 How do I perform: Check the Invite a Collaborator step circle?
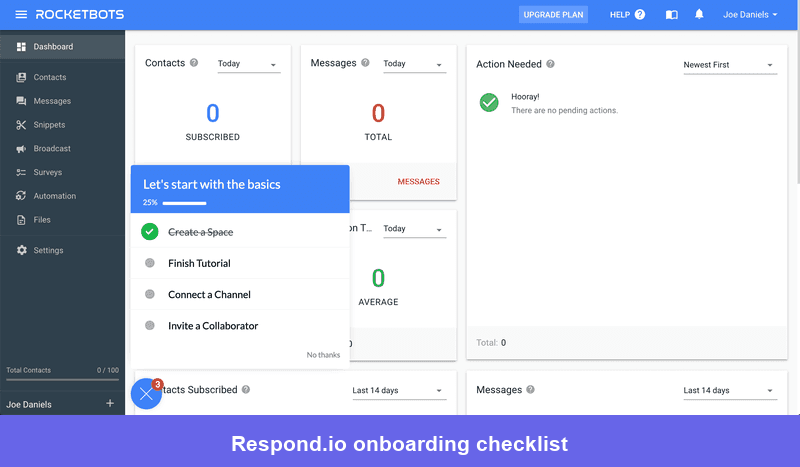[149, 325]
